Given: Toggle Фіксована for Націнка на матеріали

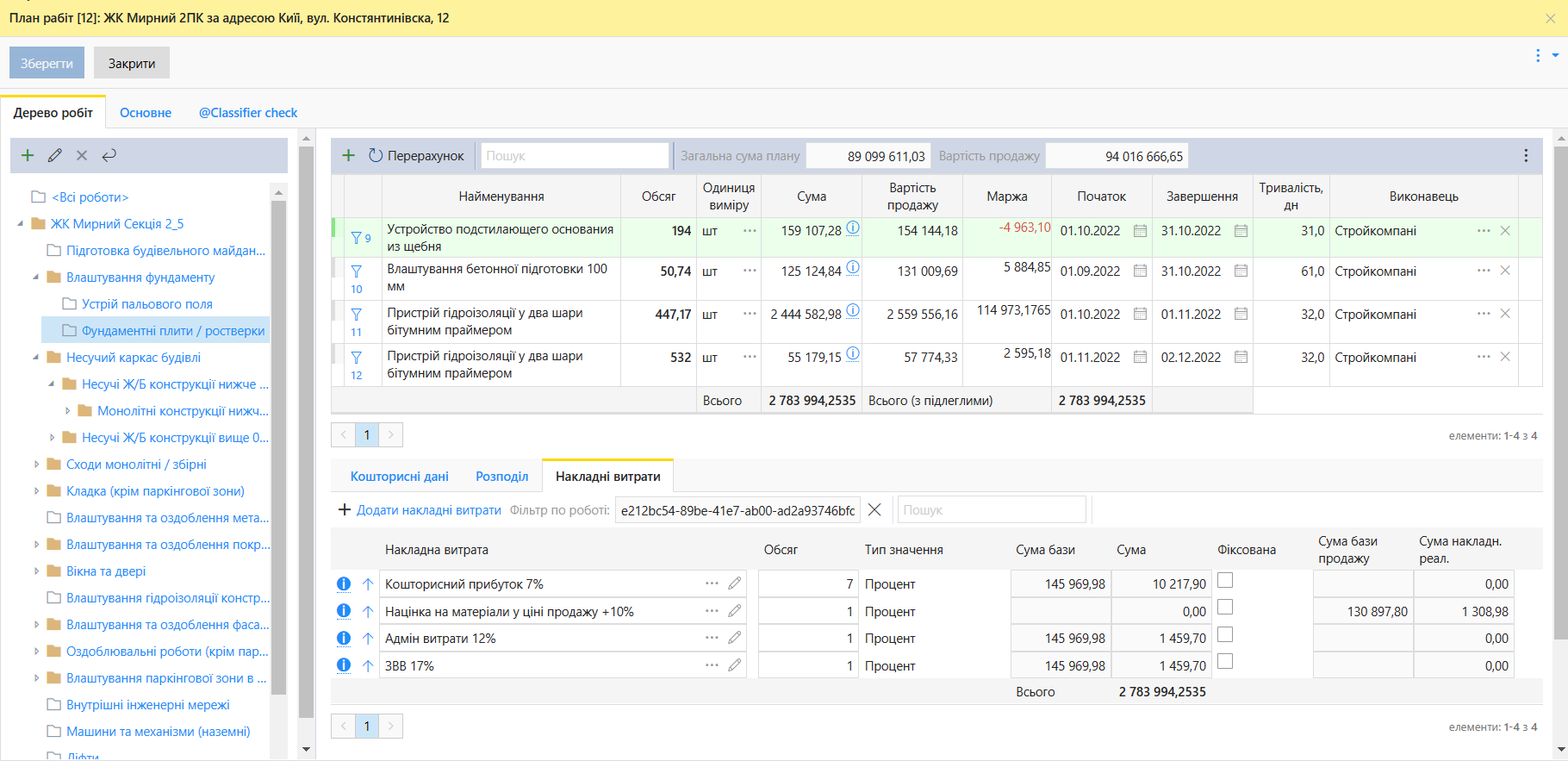Looking at the screenshot, I should (1225, 607).
